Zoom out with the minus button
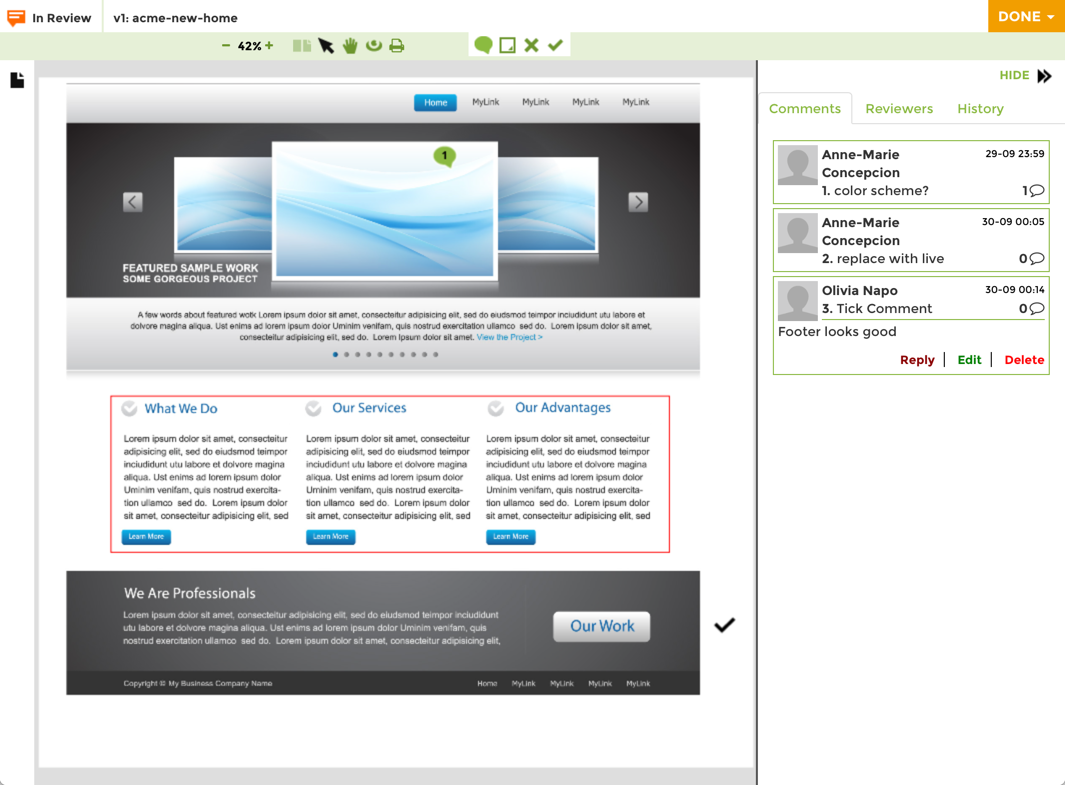1065x785 pixels. click(x=225, y=45)
